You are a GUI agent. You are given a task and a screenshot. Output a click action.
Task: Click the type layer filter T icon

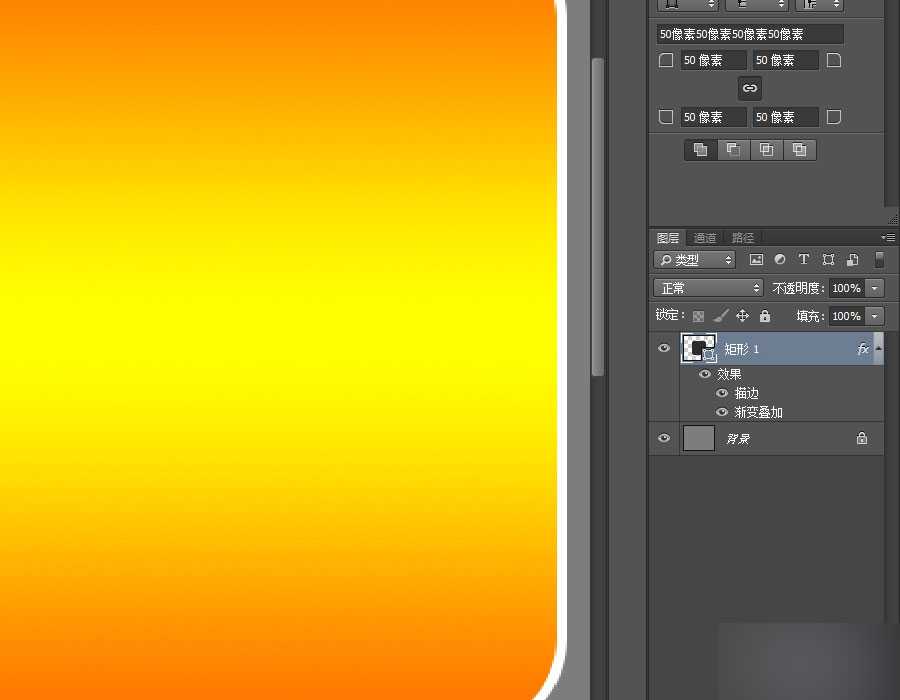[804, 260]
